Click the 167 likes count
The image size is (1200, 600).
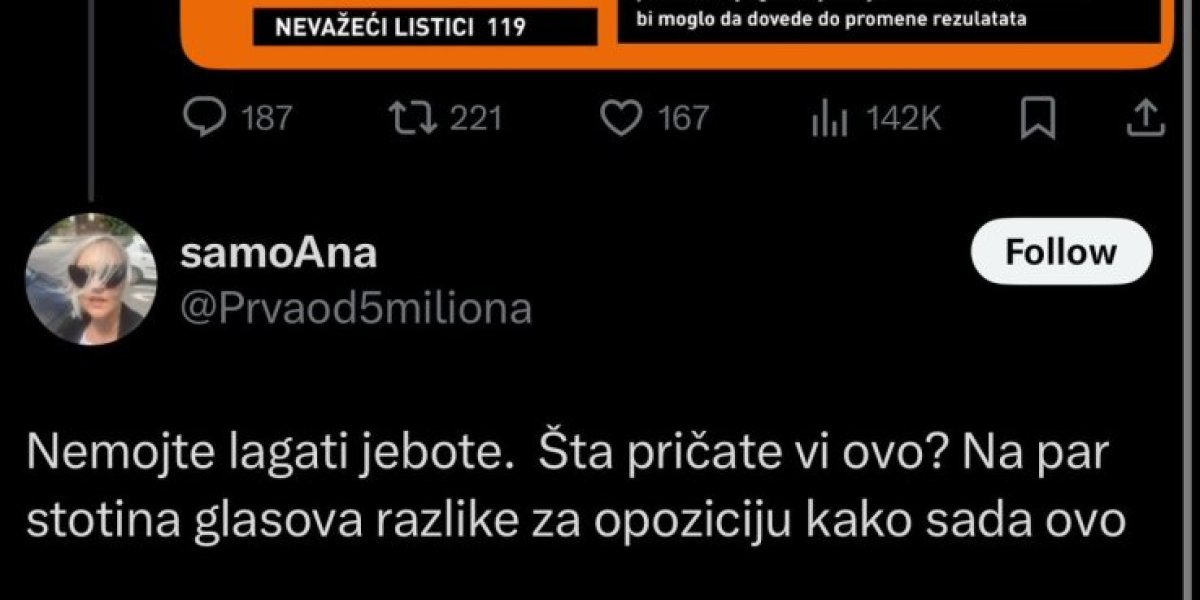(x=683, y=120)
